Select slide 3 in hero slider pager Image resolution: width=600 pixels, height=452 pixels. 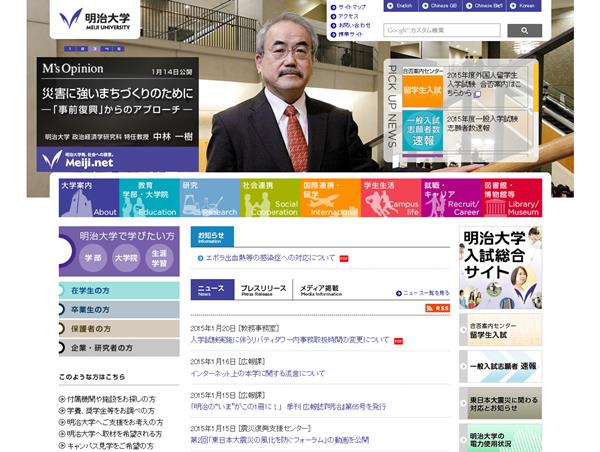coord(95,49)
